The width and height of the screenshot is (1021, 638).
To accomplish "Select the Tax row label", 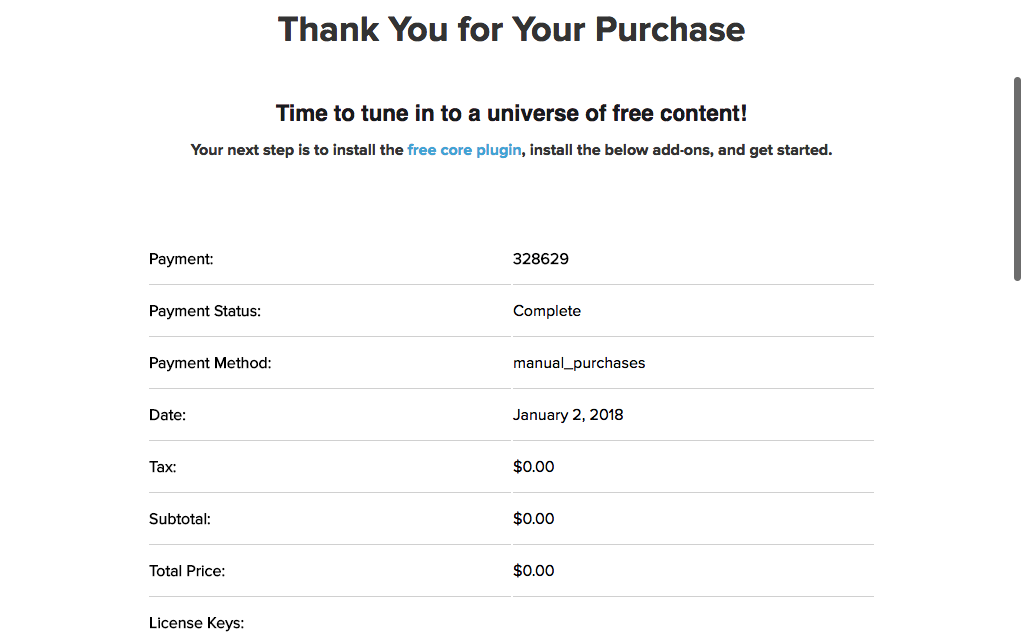I will click(161, 466).
